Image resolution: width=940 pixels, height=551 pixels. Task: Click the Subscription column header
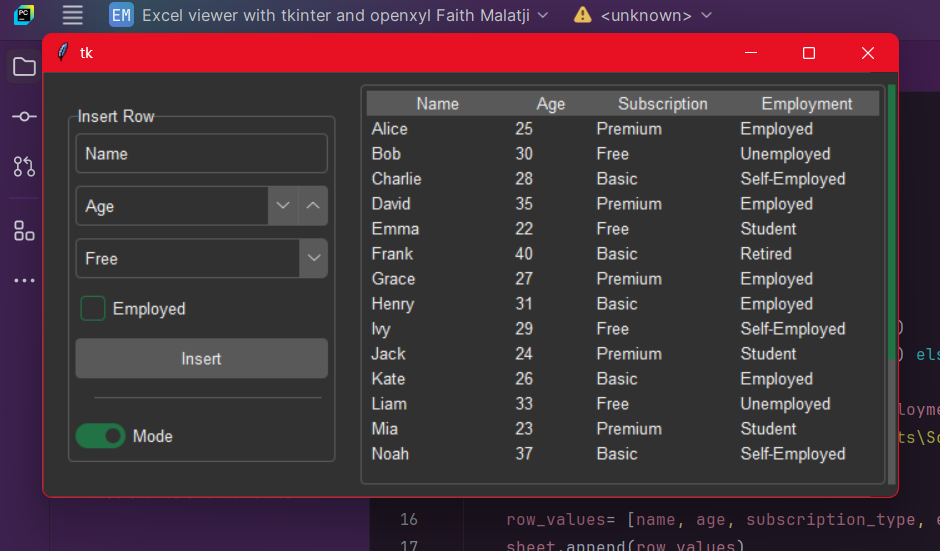point(662,104)
